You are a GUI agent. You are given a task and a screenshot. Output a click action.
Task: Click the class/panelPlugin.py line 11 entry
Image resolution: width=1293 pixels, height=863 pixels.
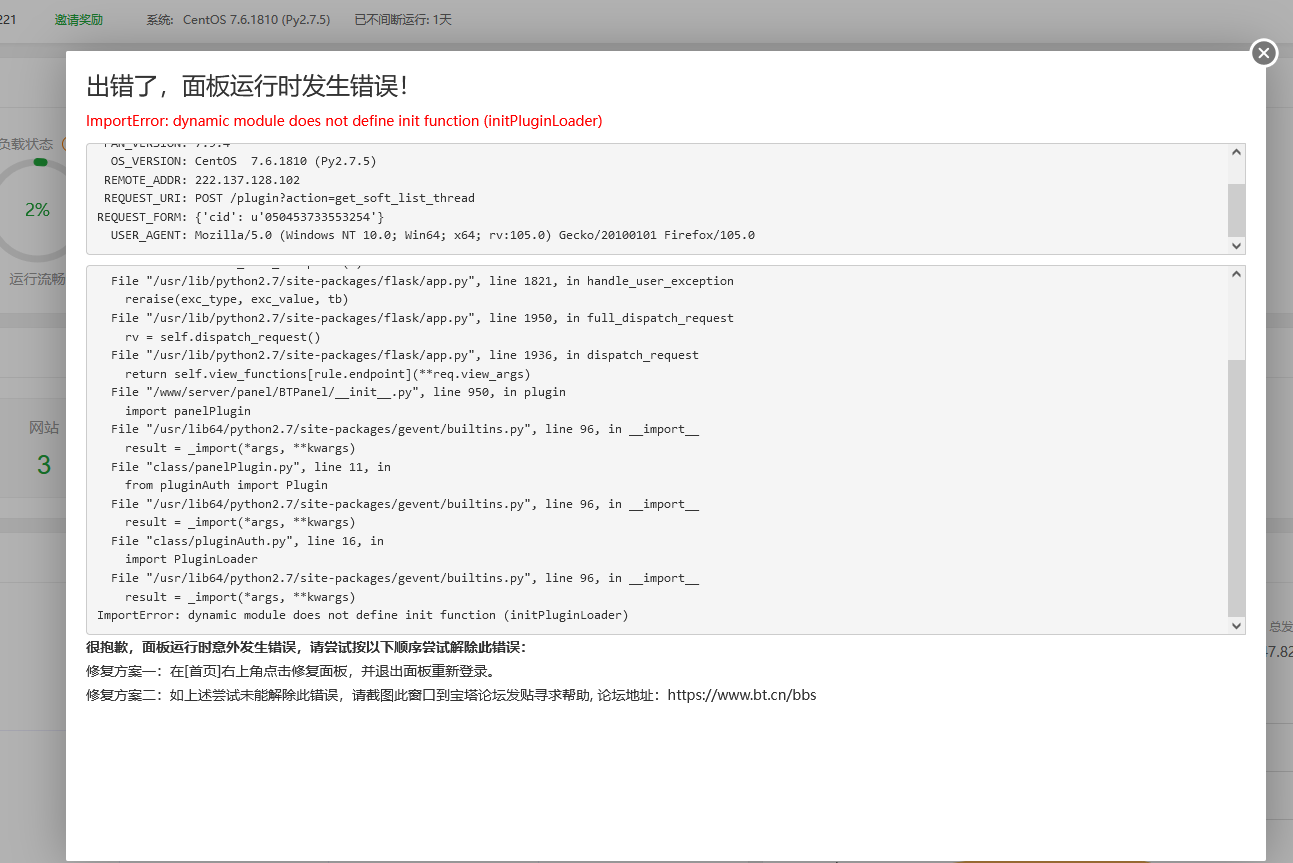(x=251, y=467)
